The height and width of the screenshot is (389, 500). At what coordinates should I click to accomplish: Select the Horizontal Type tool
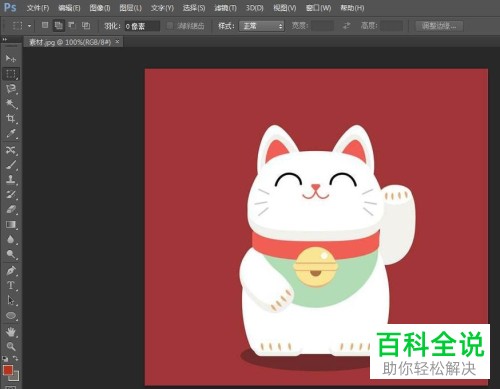point(11,285)
